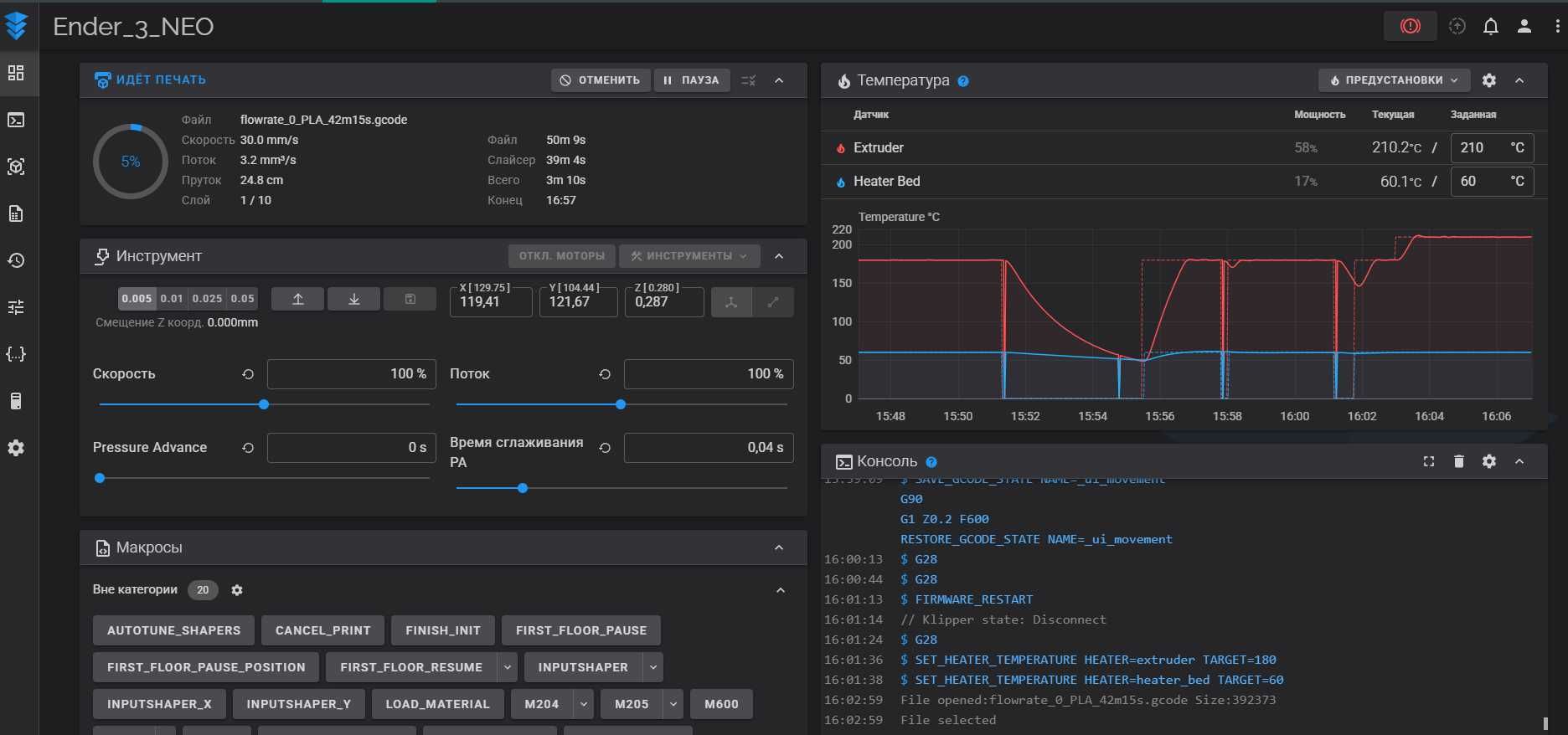Click the ОТКЛ. МОТОРЫ button

tap(562, 256)
